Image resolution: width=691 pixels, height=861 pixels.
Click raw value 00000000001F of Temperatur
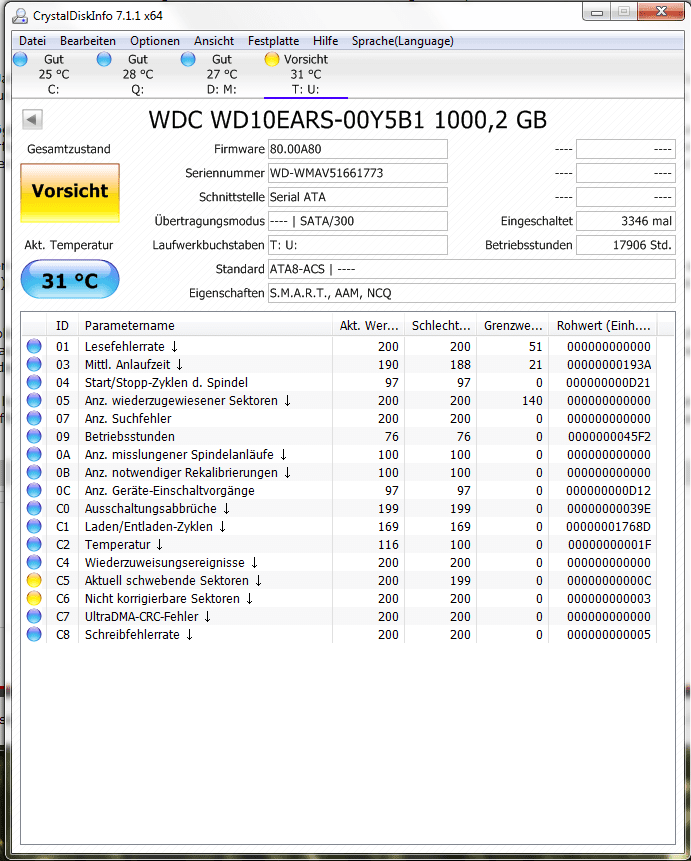[609, 545]
